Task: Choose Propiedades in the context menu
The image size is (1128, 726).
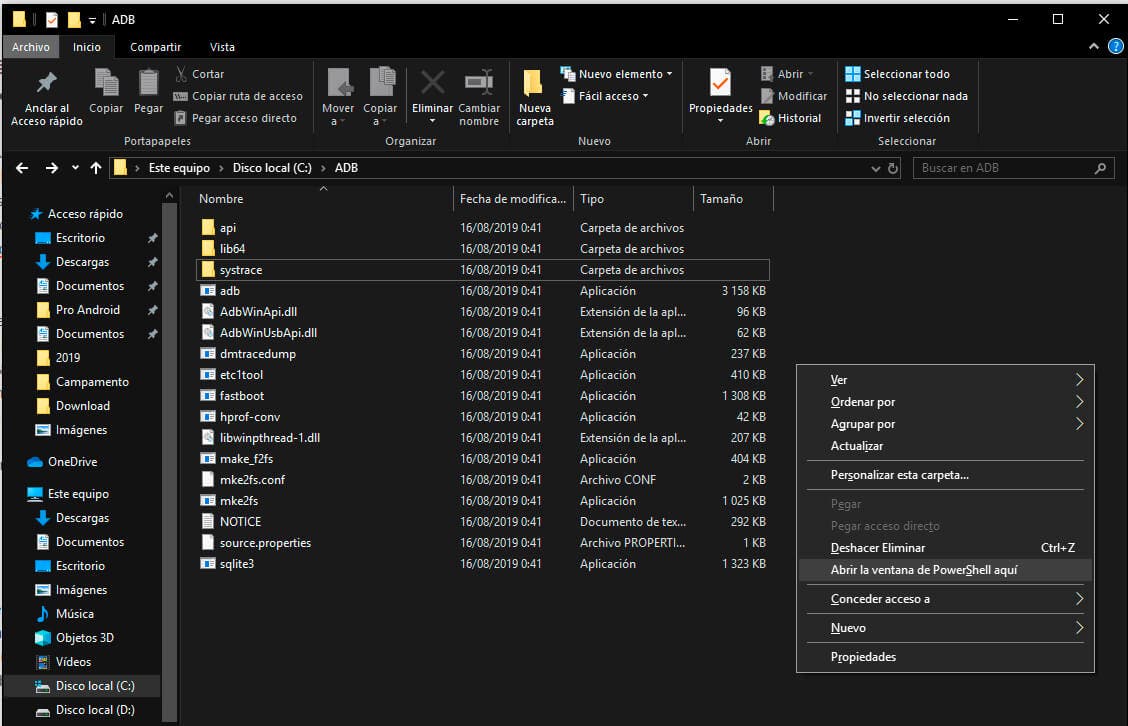Action: tap(863, 657)
